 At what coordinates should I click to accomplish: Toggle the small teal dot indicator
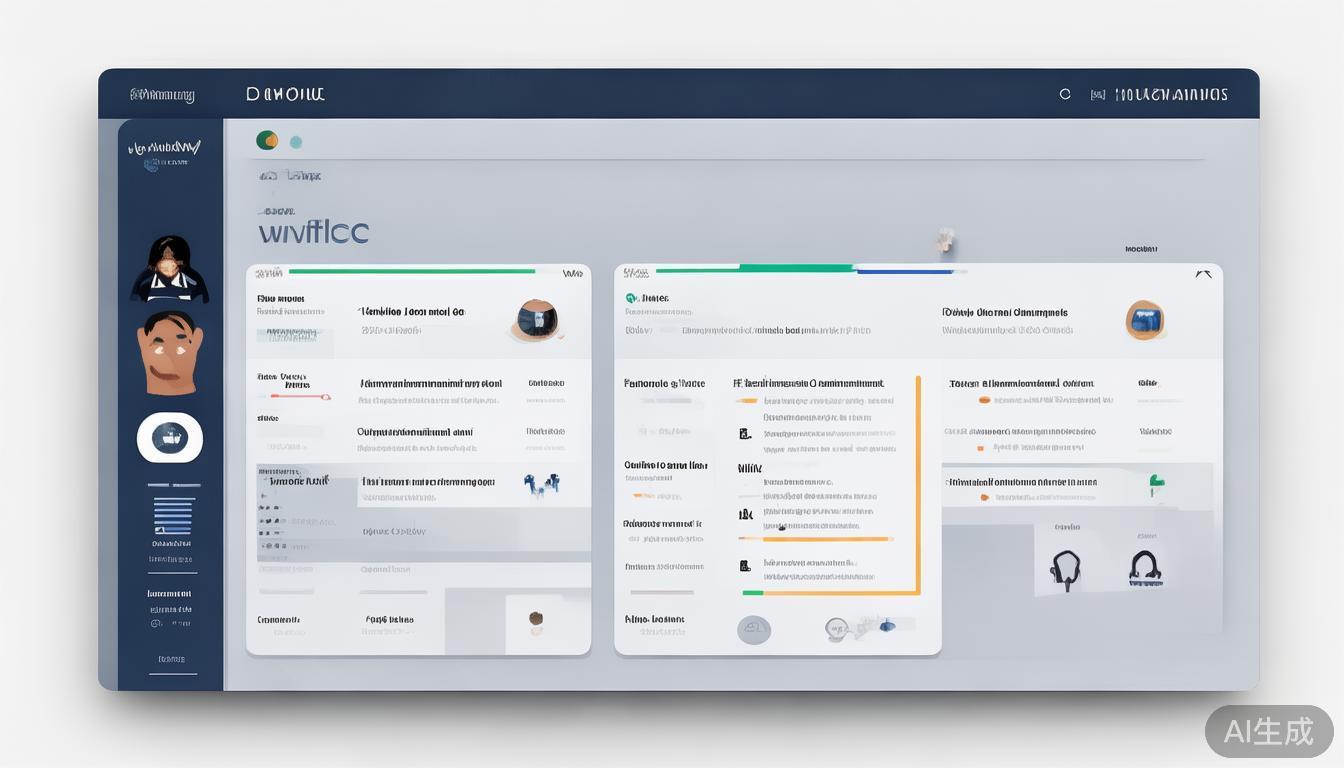(296, 142)
